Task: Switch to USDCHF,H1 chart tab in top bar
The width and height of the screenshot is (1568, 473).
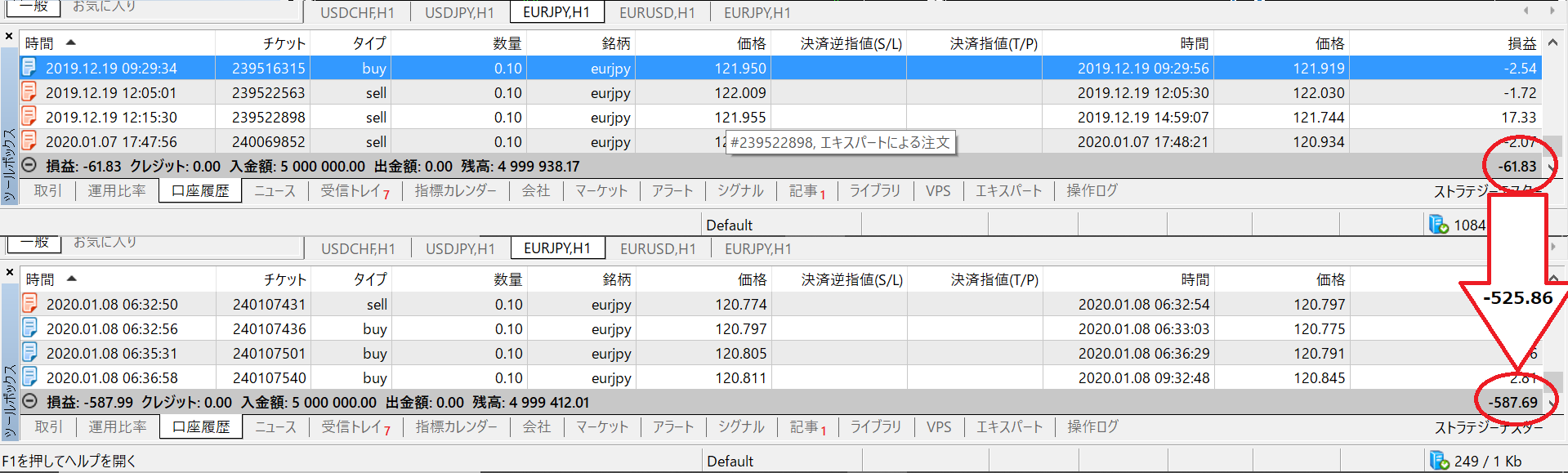Action: 357,12
